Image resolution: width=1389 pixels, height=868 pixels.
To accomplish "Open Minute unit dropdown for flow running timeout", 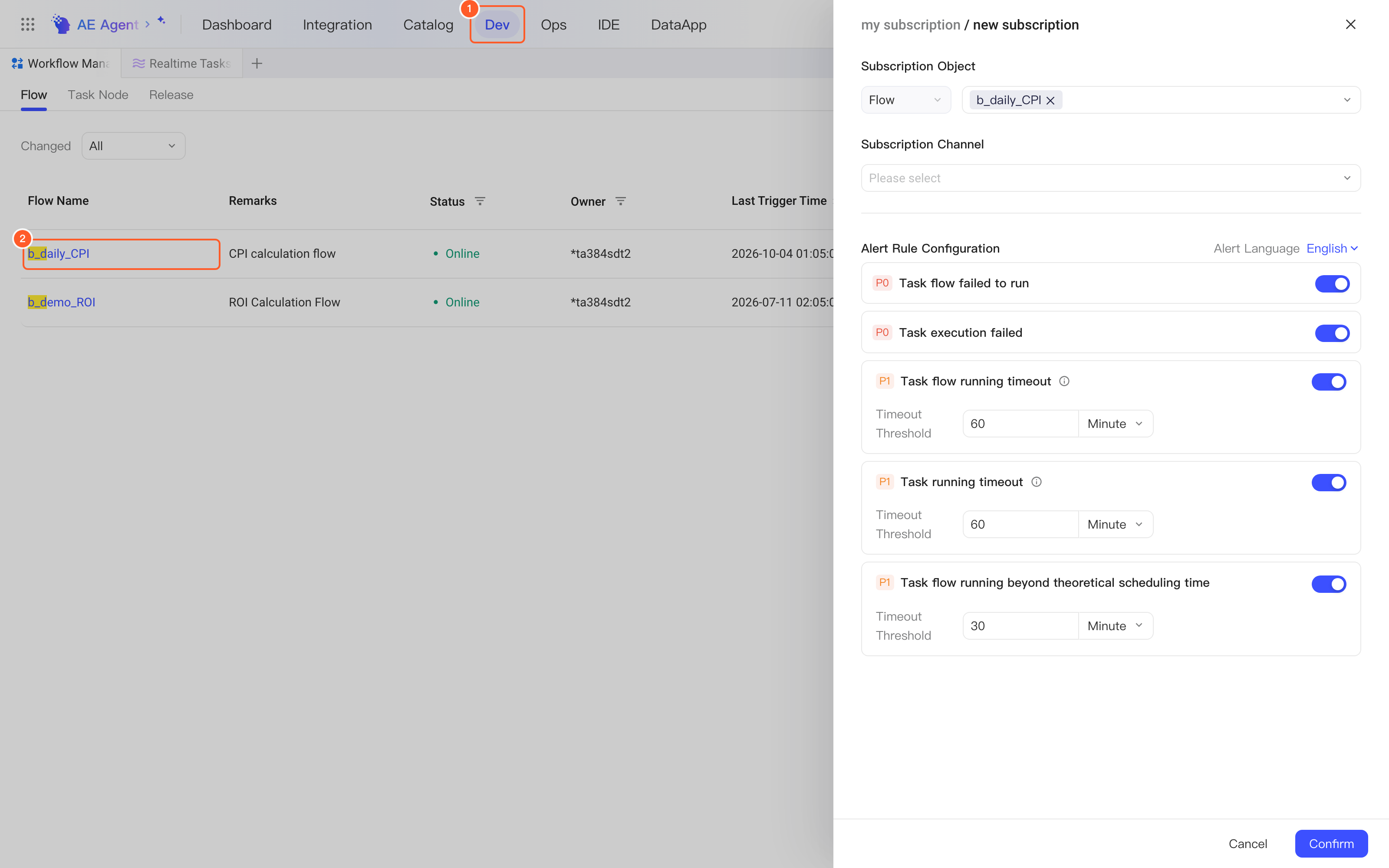I will point(1115,424).
